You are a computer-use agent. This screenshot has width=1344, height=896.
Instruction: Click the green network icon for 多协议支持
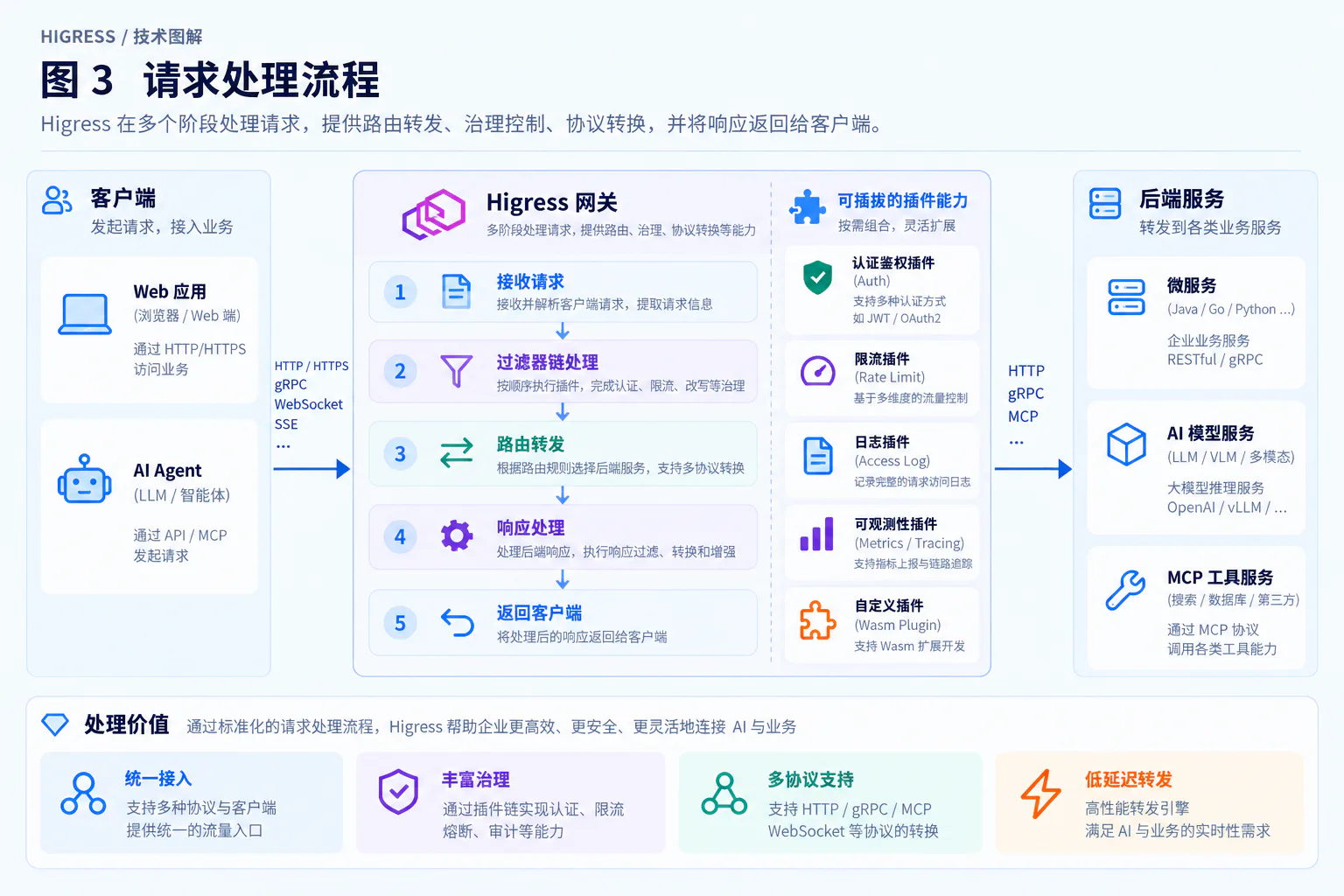click(724, 794)
